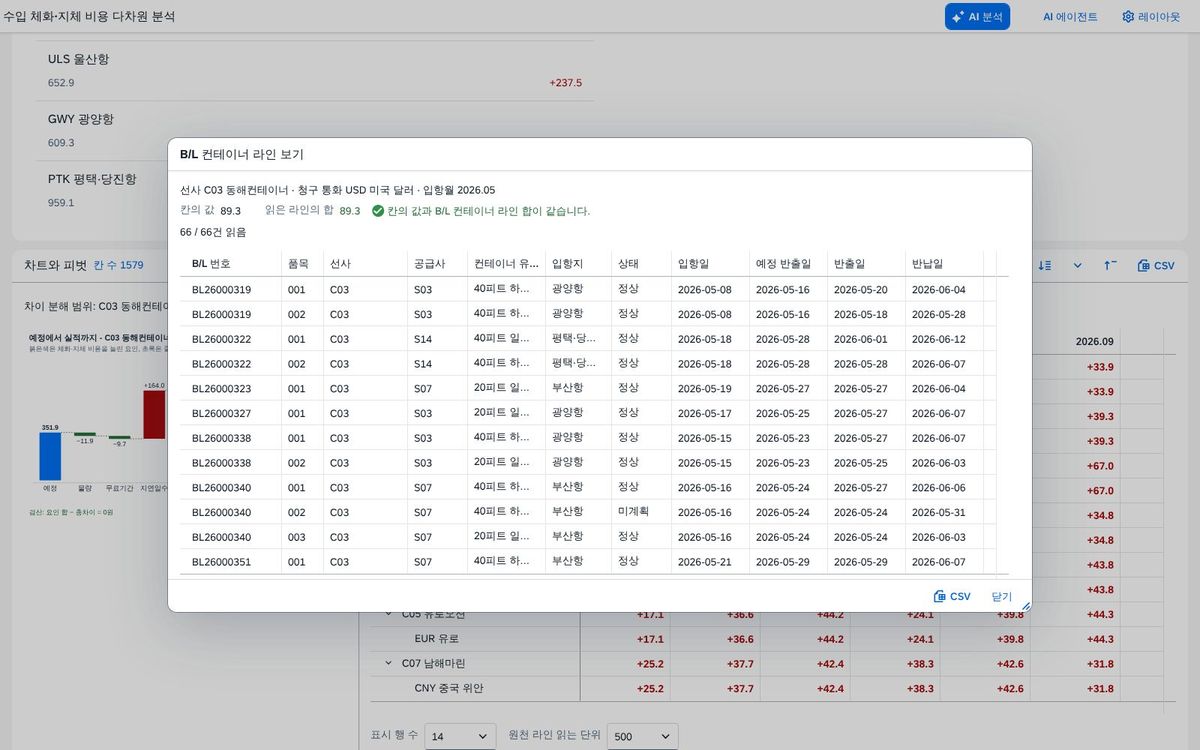Collapse the C05 carrier row chevron
The height and width of the screenshot is (750, 1200).
[x=389, y=614]
